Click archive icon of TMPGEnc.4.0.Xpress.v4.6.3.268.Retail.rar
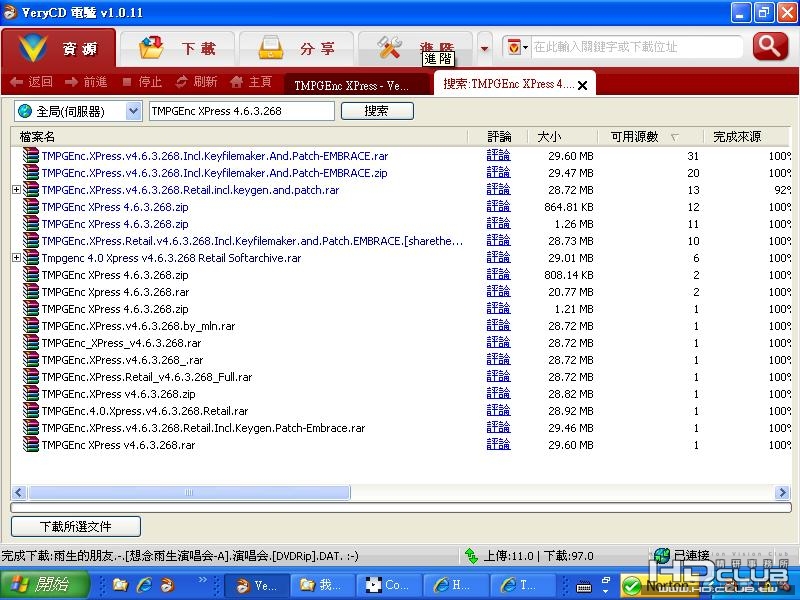Screen dimensions: 800x600 pos(31,411)
